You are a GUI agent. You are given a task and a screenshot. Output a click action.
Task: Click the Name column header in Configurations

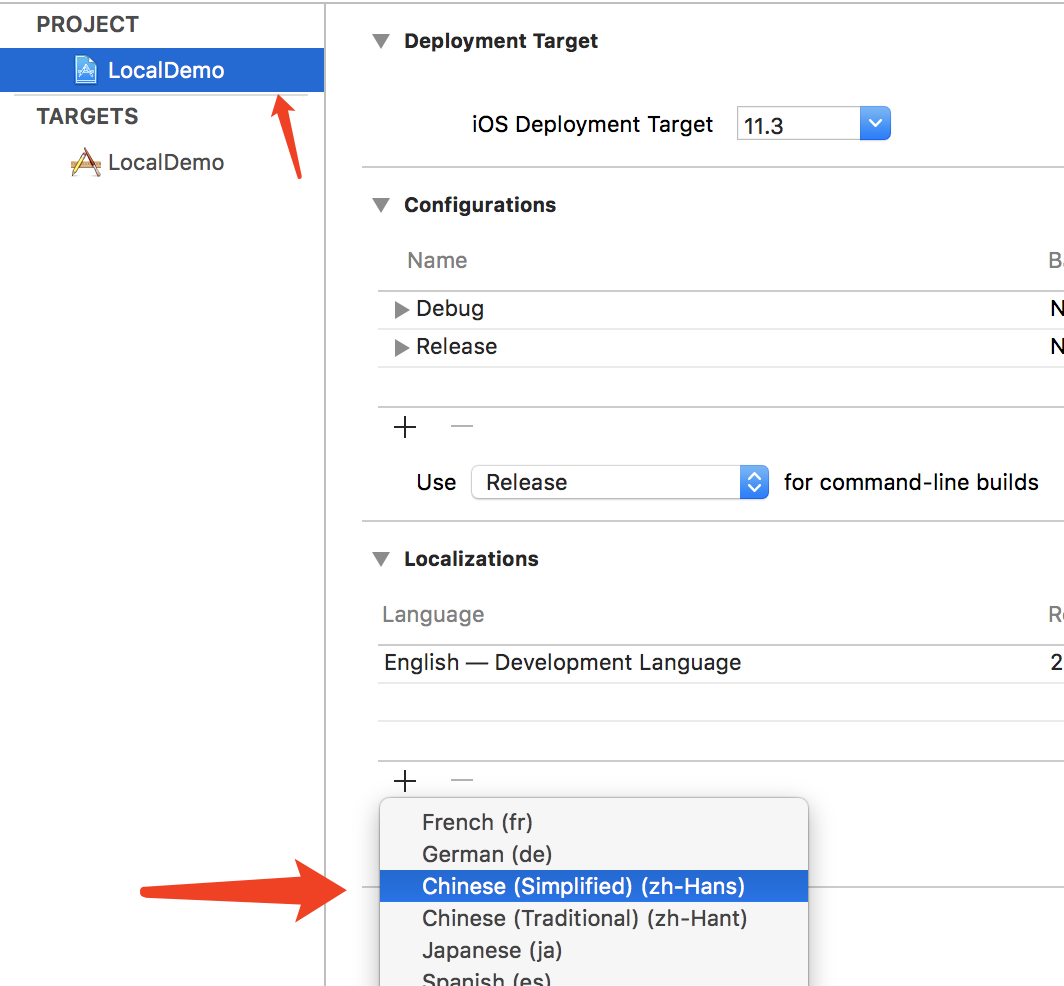point(437,261)
